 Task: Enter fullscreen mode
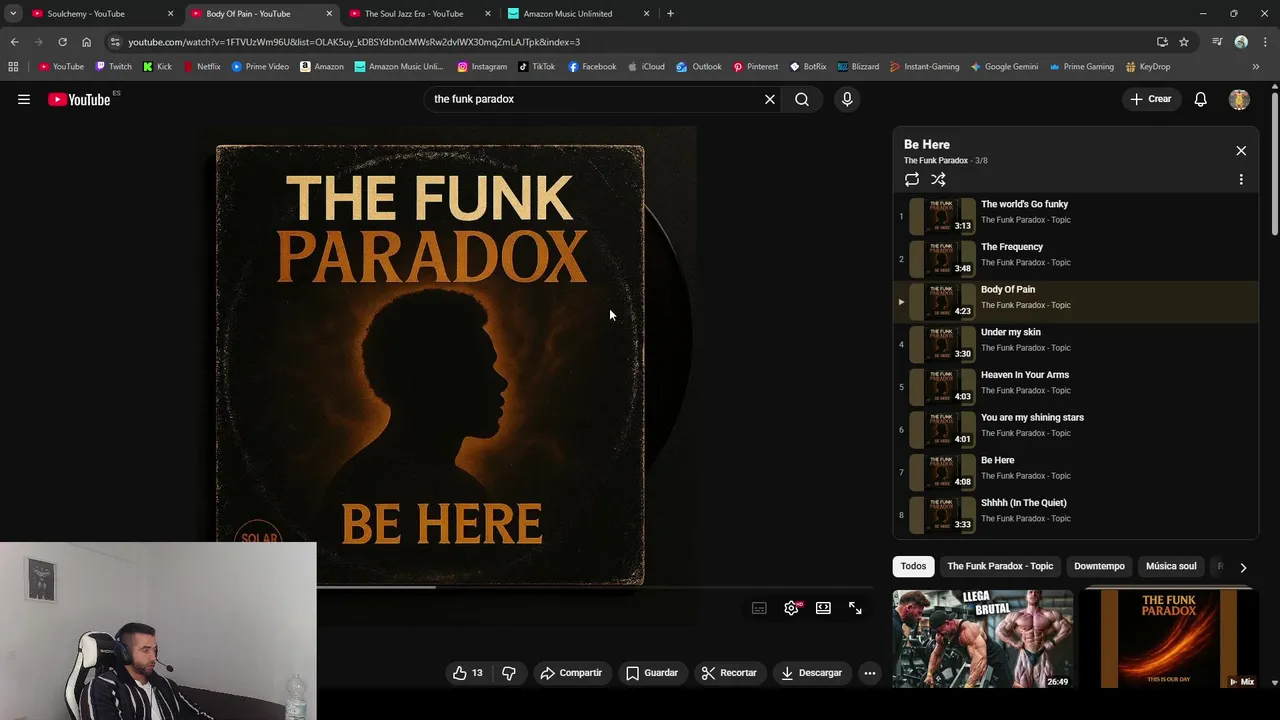(855, 608)
